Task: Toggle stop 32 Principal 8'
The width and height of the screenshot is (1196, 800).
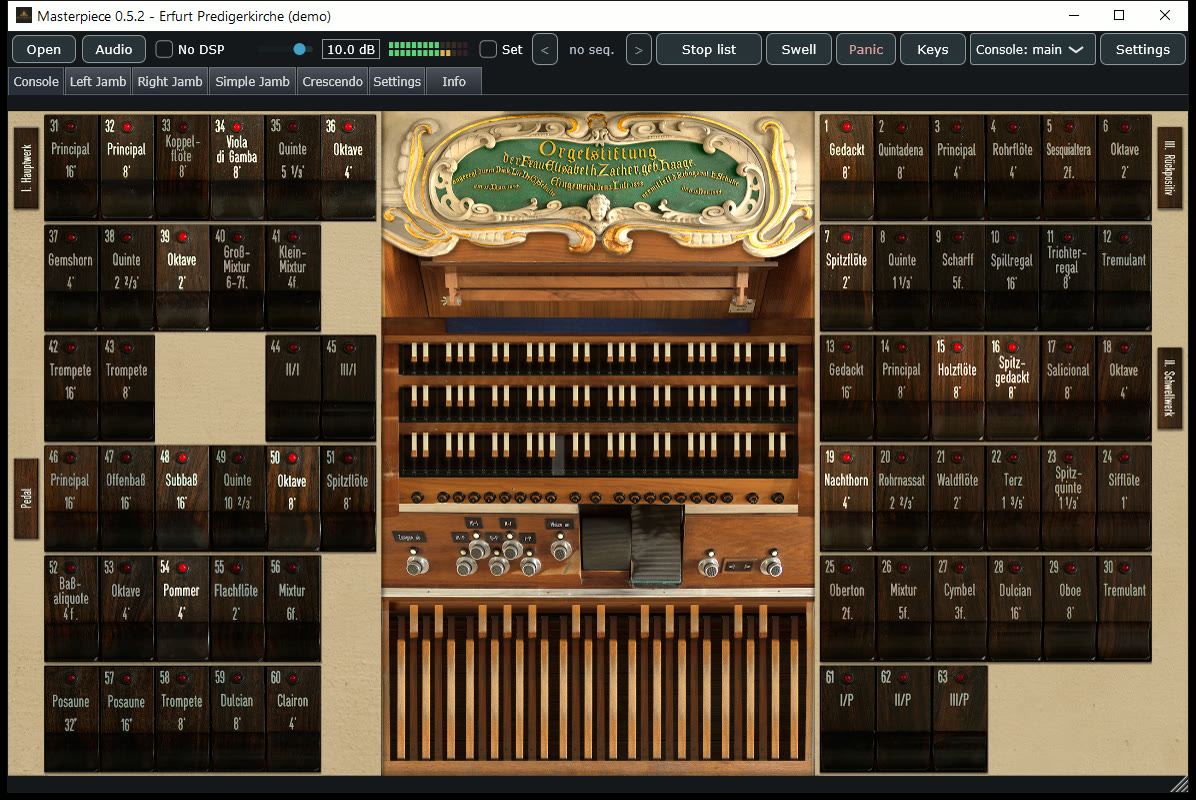Action: click(127, 168)
